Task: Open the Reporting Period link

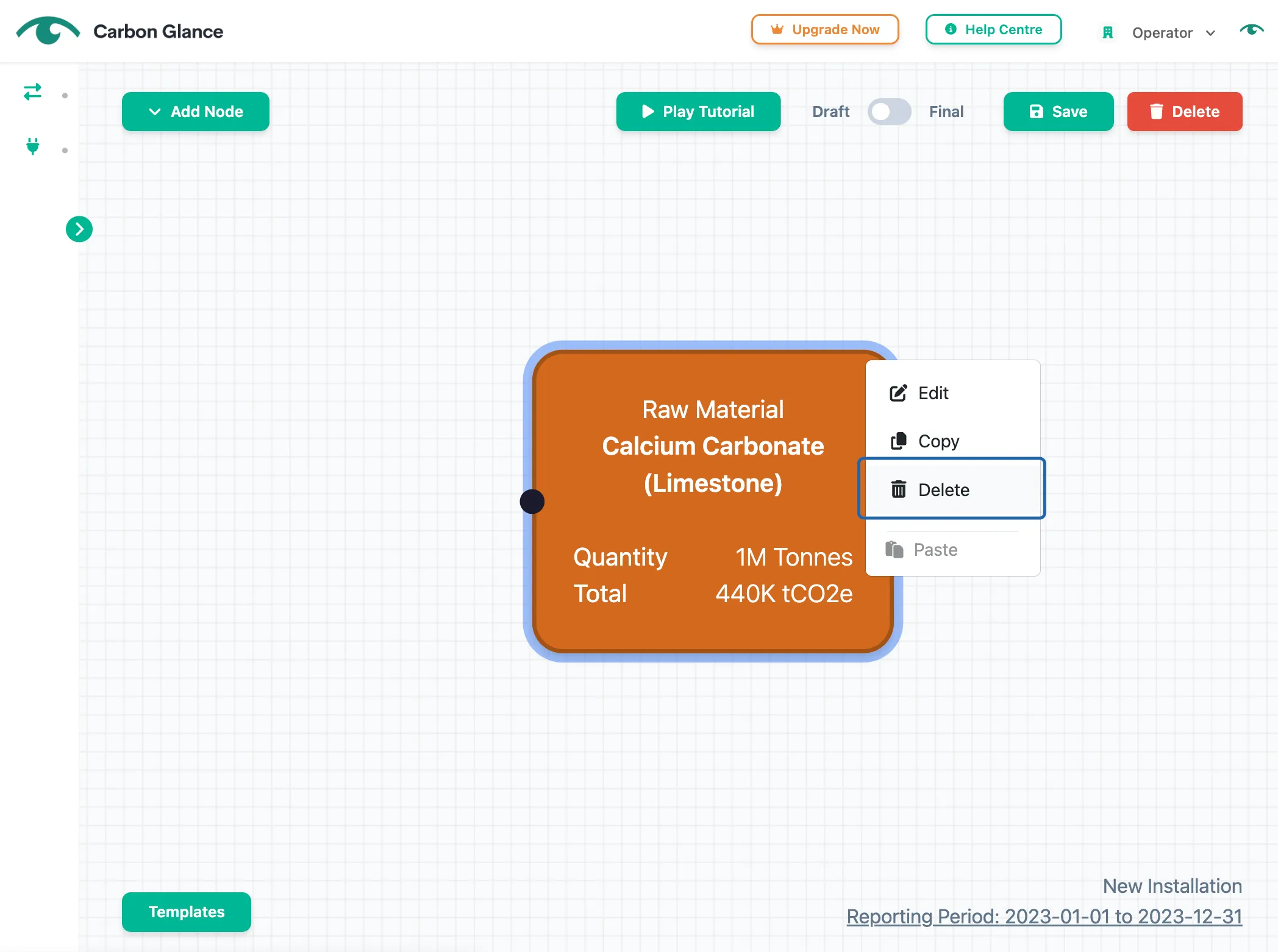Action: (1044, 917)
